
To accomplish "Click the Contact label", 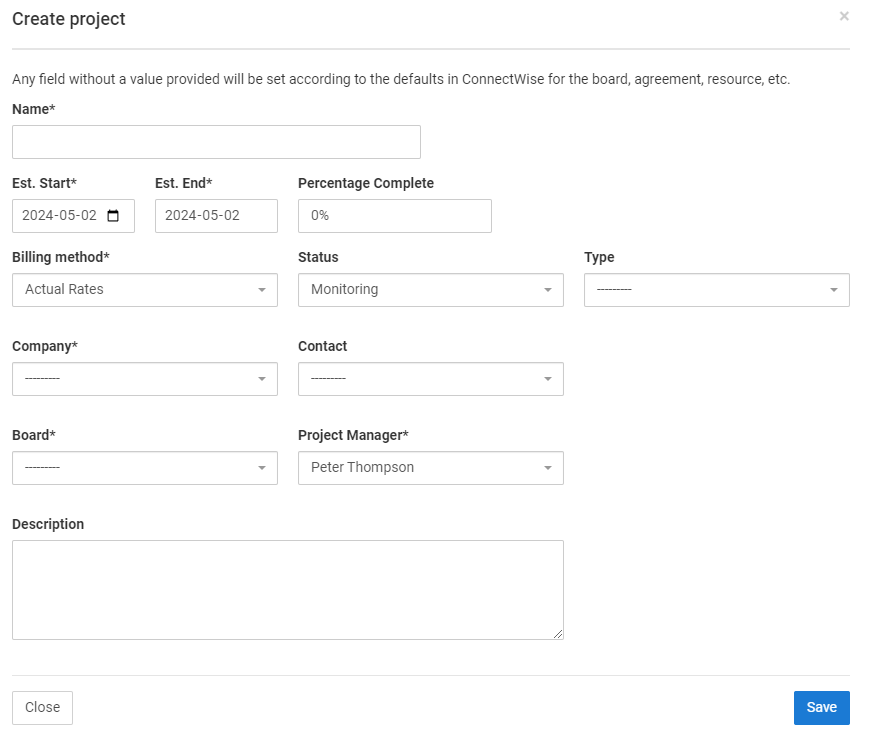I will pyautogui.click(x=322, y=346).
